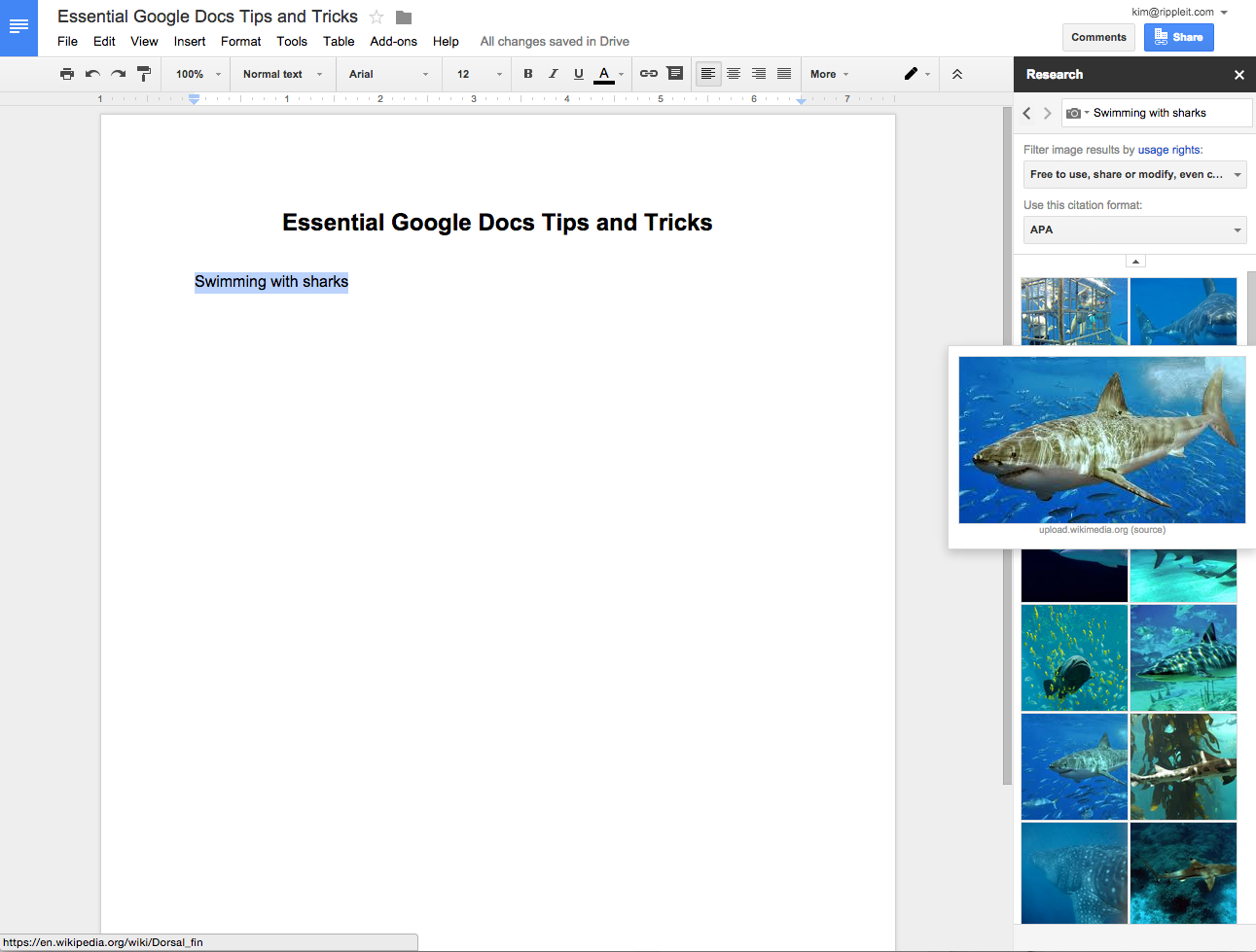
Task: Open the upload.wikimedia.org source link
Action: (x=1101, y=530)
